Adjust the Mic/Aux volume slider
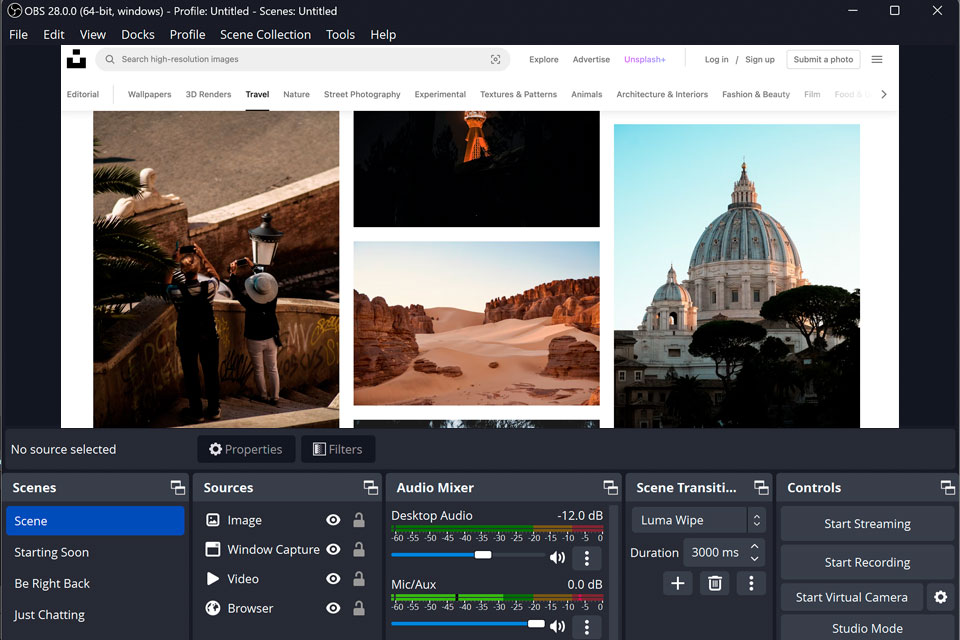Image resolution: width=960 pixels, height=640 pixels. [x=468, y=623]
